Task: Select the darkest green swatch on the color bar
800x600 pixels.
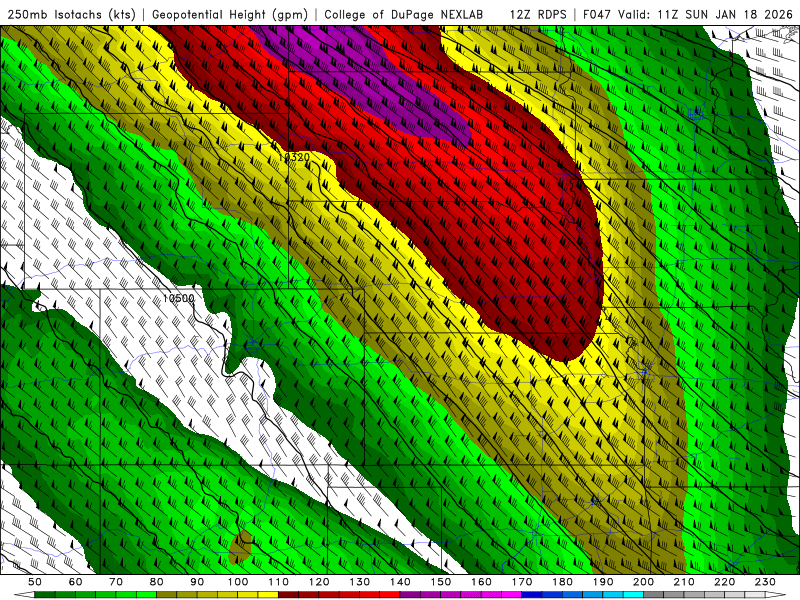Action: coord(44,595)
